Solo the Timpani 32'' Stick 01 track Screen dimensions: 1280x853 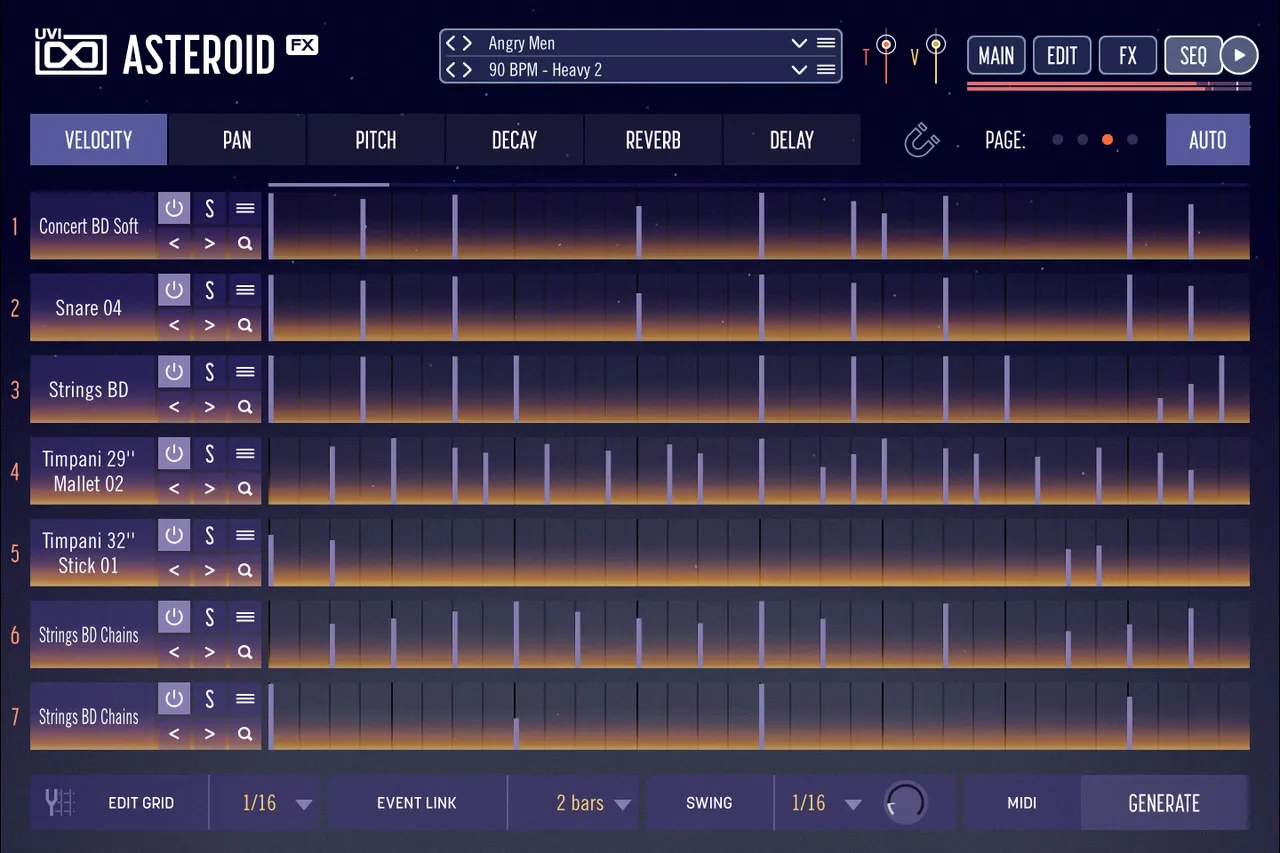point(209,535)
